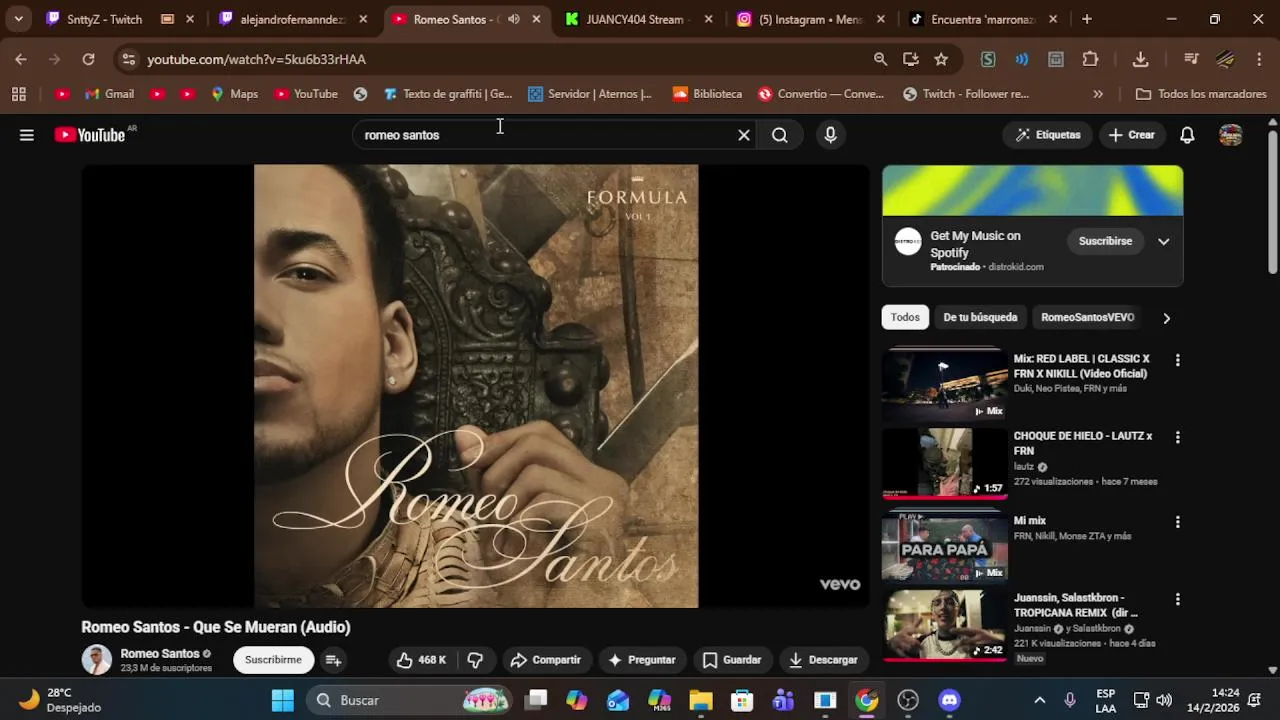
Task: Open the Chrome apps grid in bookmarks bar
Action: 18,94
